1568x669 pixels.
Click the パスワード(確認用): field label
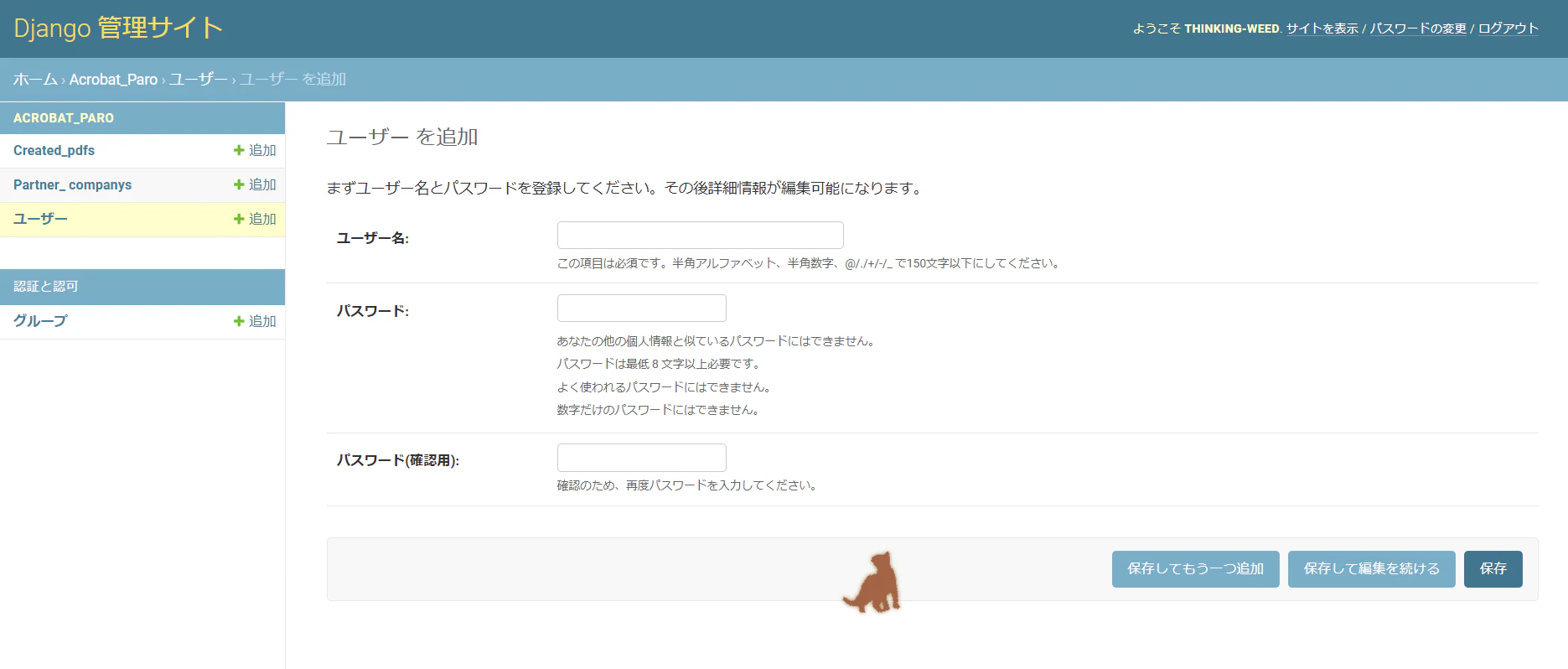click(x=398, y=460)
